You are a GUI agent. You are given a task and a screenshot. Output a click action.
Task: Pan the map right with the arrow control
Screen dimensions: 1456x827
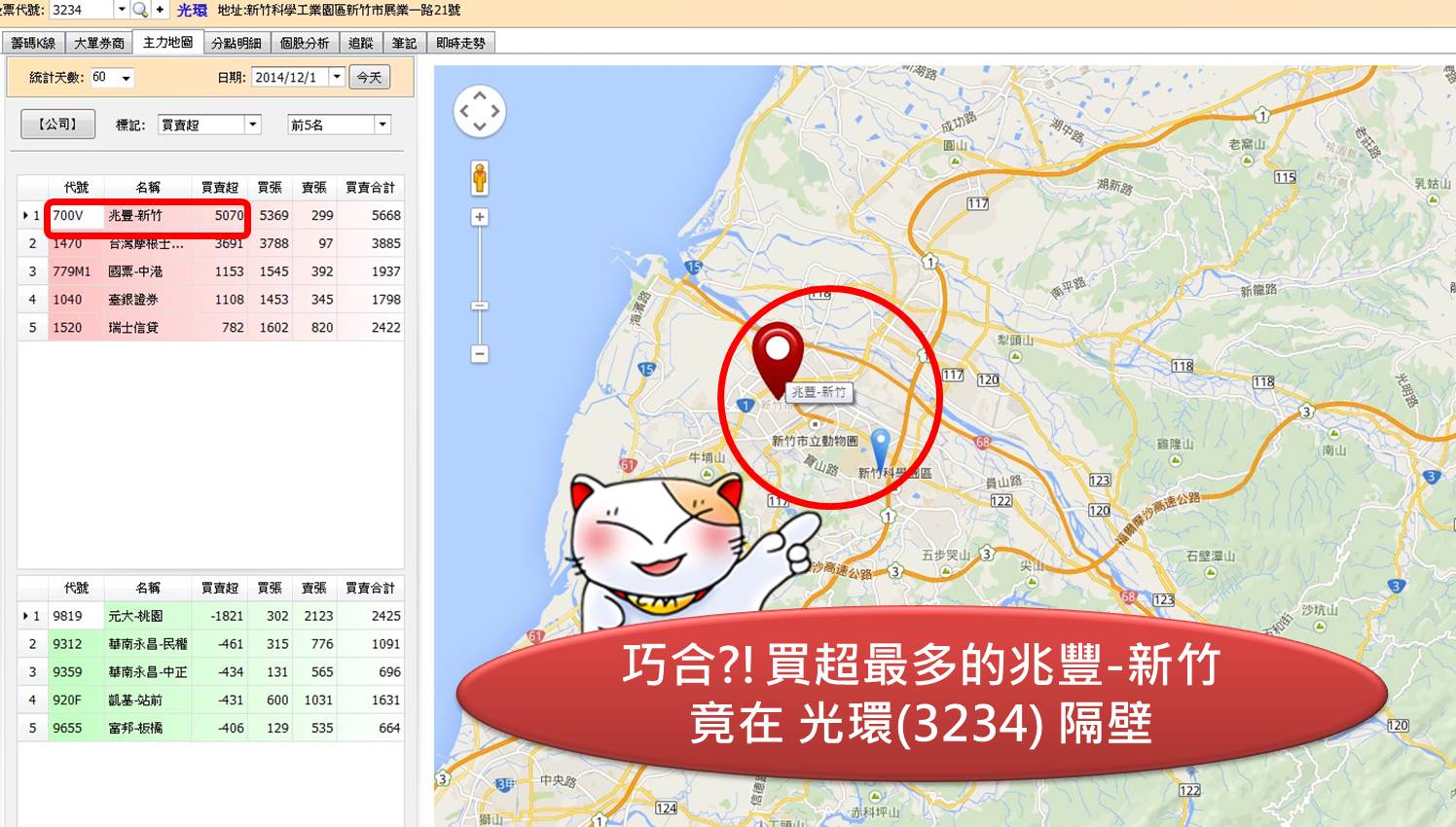click(x=494, y=111)
